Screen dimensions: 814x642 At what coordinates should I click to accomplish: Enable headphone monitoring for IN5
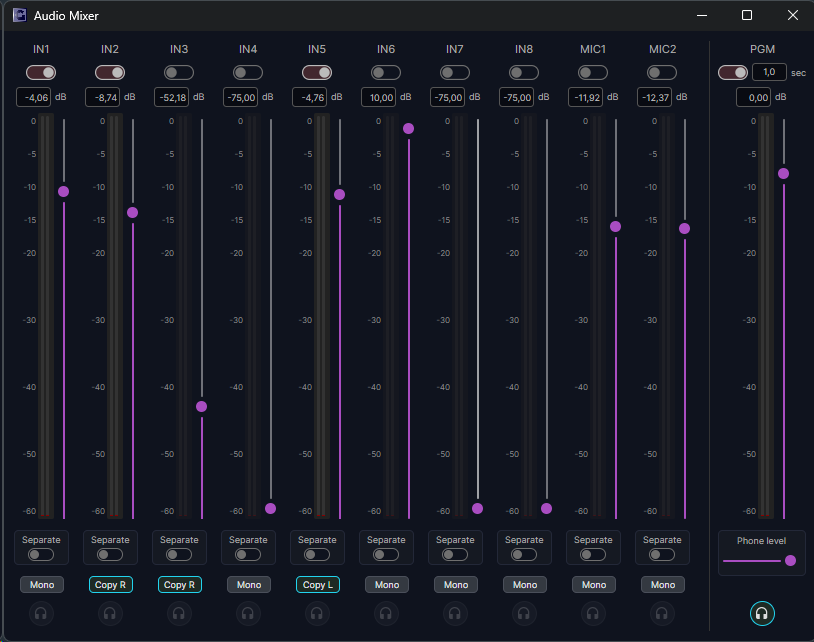pos(317,613)
